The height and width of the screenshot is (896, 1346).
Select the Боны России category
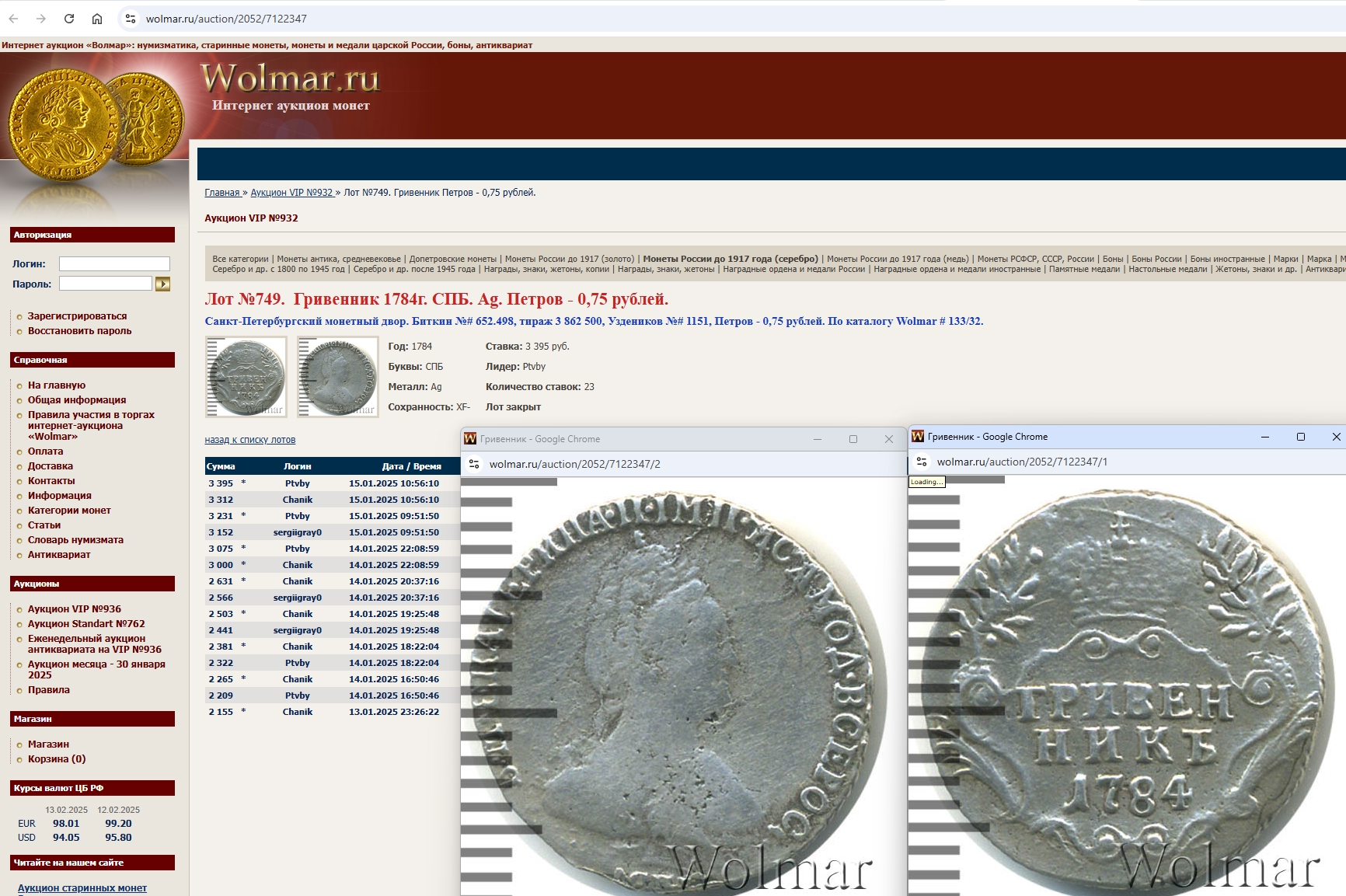tap(1156, 259)
